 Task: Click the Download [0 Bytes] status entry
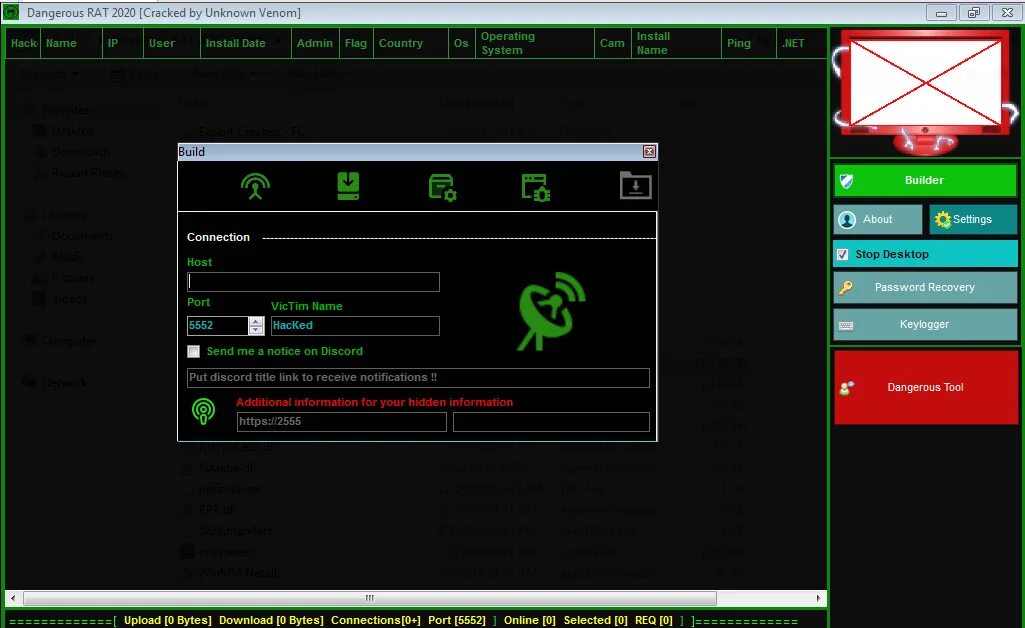coord(271,620)
